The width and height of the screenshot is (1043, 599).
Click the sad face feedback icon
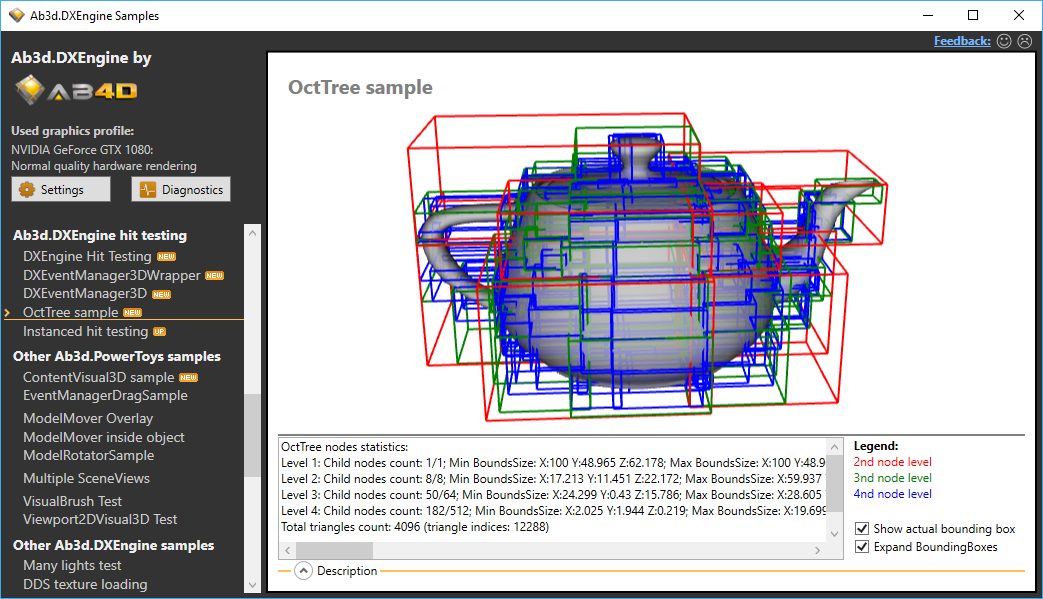1024,41
